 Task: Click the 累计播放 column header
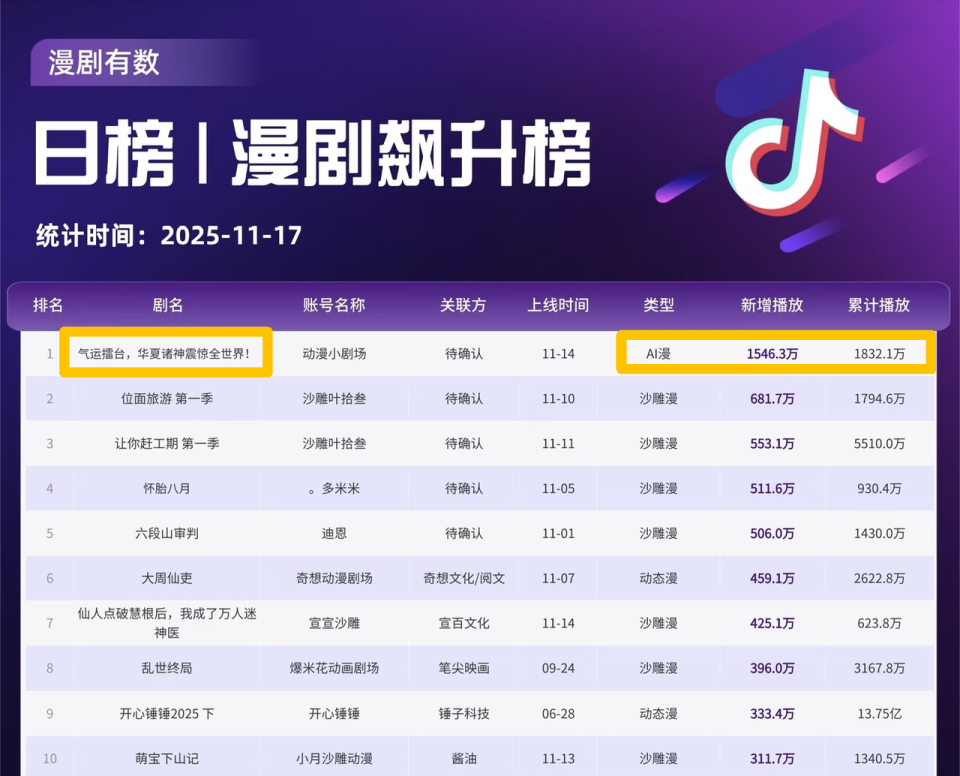click(879, 305)
